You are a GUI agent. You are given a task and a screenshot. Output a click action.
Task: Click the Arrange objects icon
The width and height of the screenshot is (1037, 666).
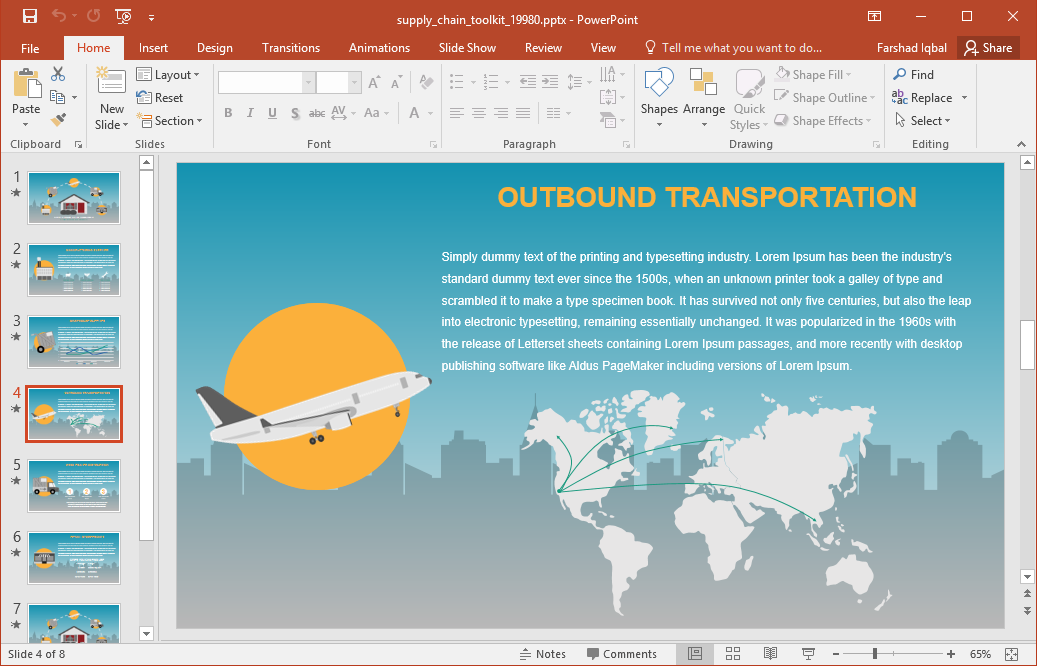coord(704,97)
